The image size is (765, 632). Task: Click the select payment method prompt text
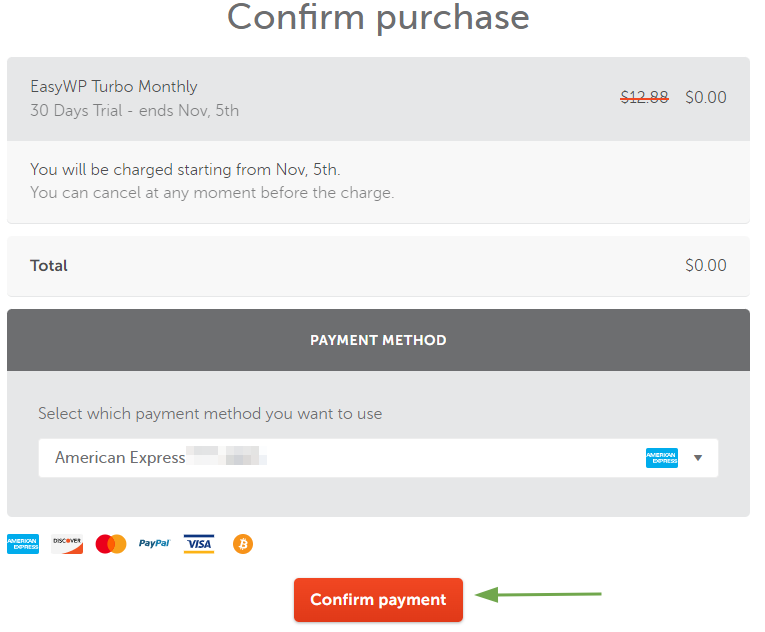click(x=210, y=414)
